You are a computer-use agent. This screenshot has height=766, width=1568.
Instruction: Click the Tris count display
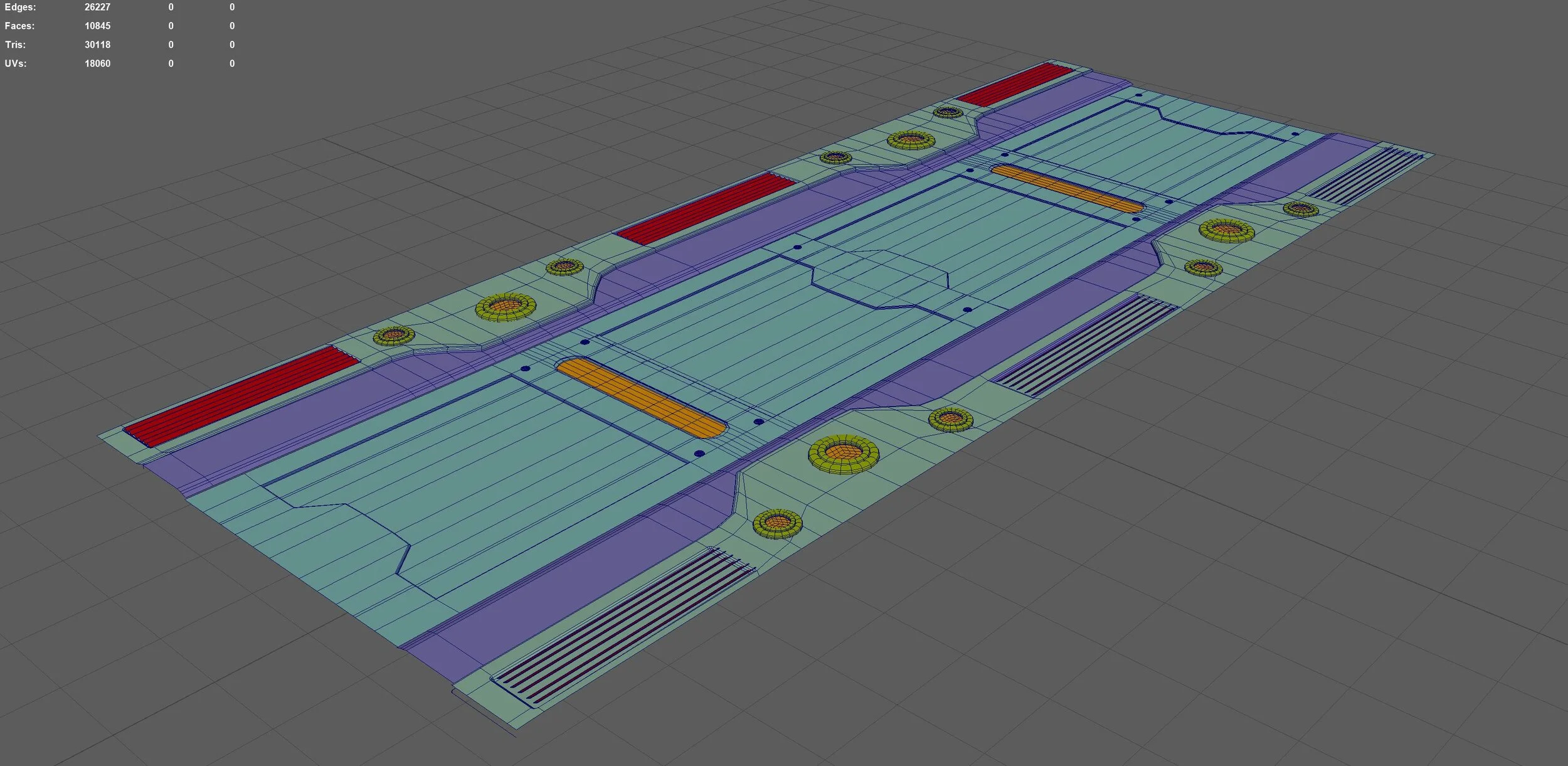coord(16,45)
